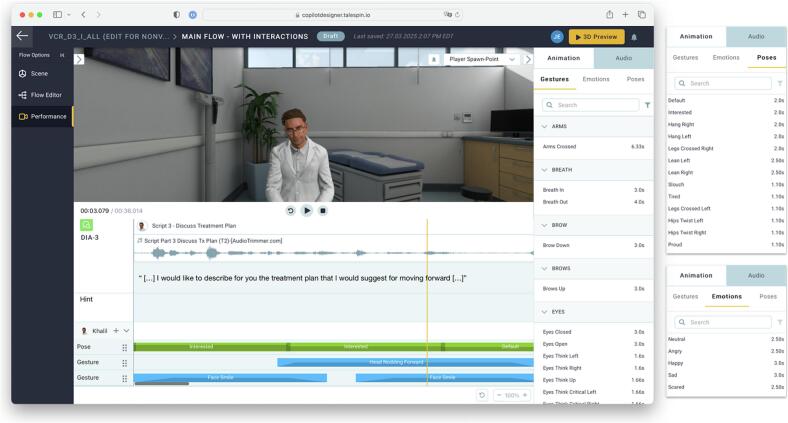This screenshot has height=423, width=788.
Task: Collapse the ARMS gesture group
Action: (544, 127)
